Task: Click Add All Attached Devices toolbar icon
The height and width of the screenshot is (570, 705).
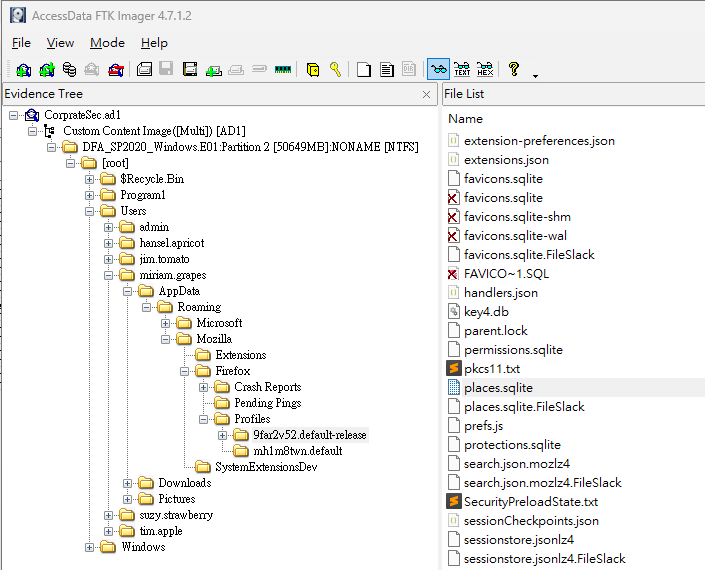Action: 47,70
